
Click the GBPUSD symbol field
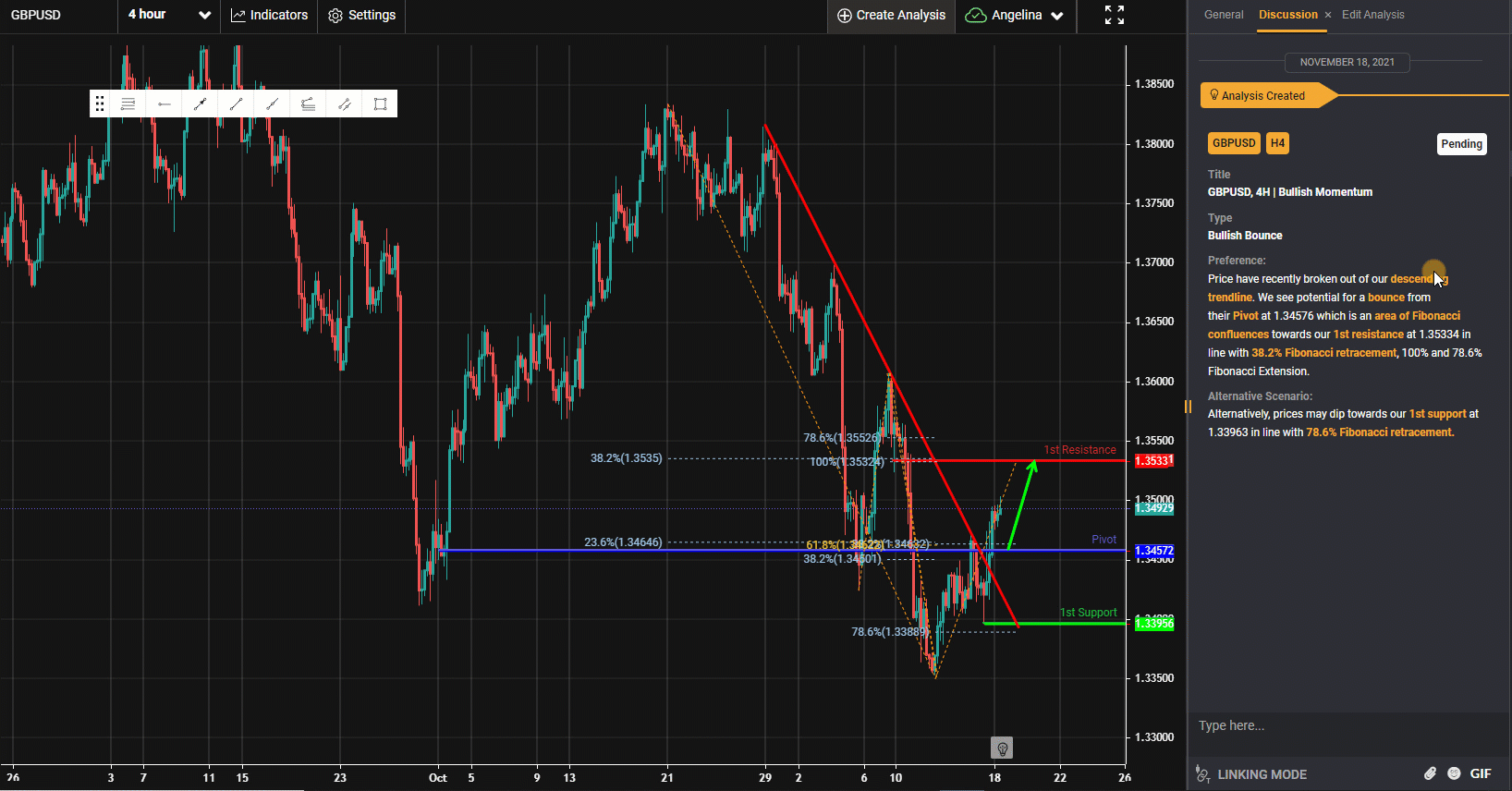pos(59,15)
